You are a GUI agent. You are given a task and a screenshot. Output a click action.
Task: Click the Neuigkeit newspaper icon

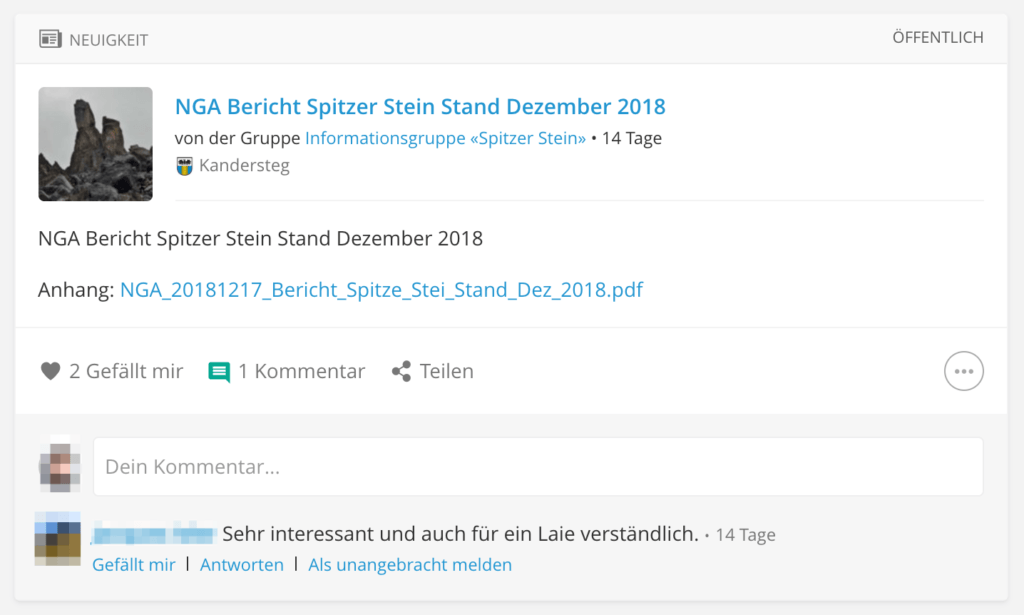[50, 39]
